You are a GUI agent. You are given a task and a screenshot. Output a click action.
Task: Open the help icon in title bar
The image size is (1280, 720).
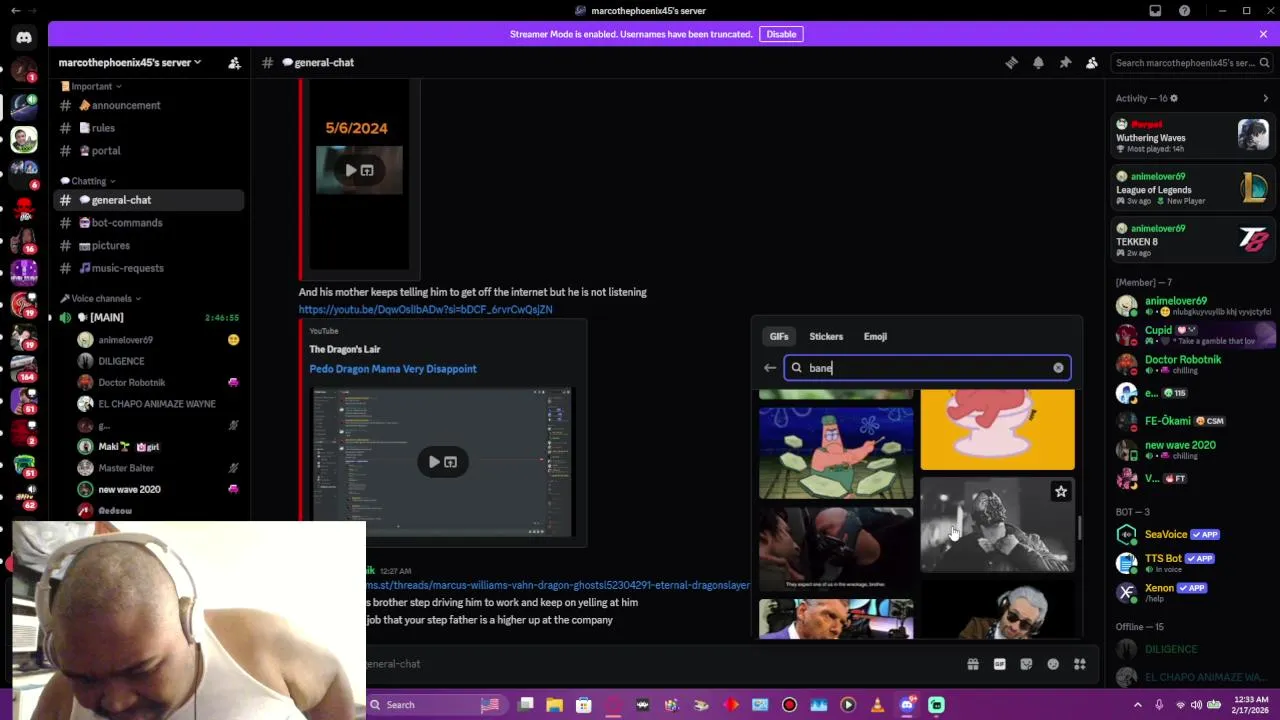[1185, 11]
